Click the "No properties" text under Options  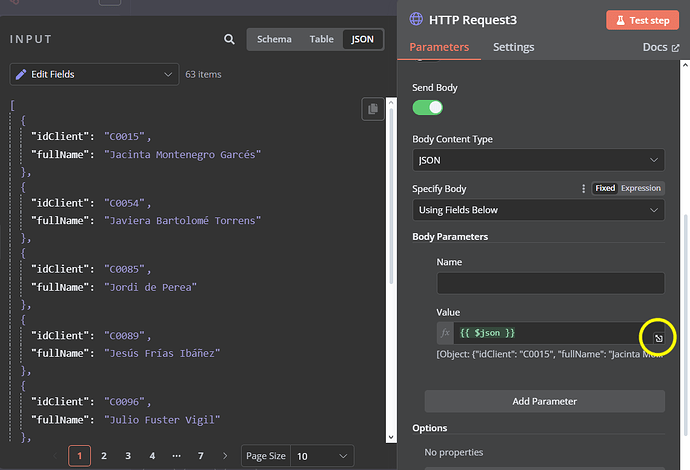pos(454,452)
